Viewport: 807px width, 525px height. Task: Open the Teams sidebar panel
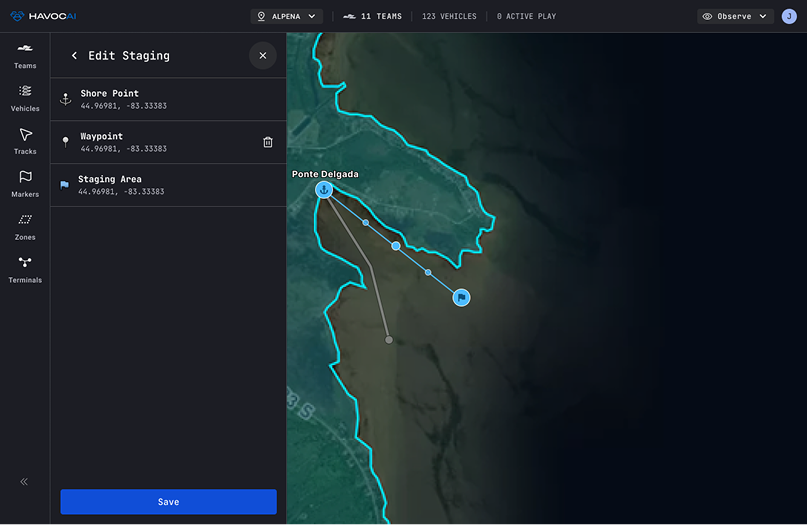click(25, 56)
